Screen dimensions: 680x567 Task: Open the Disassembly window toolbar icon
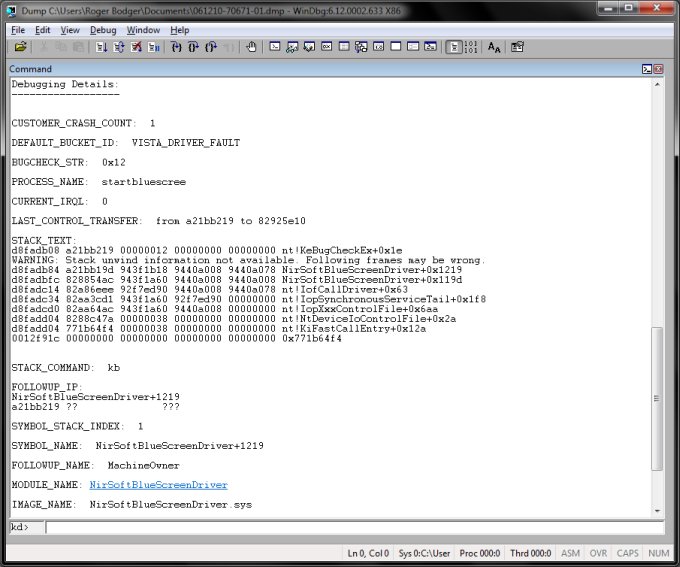point(378,46)
